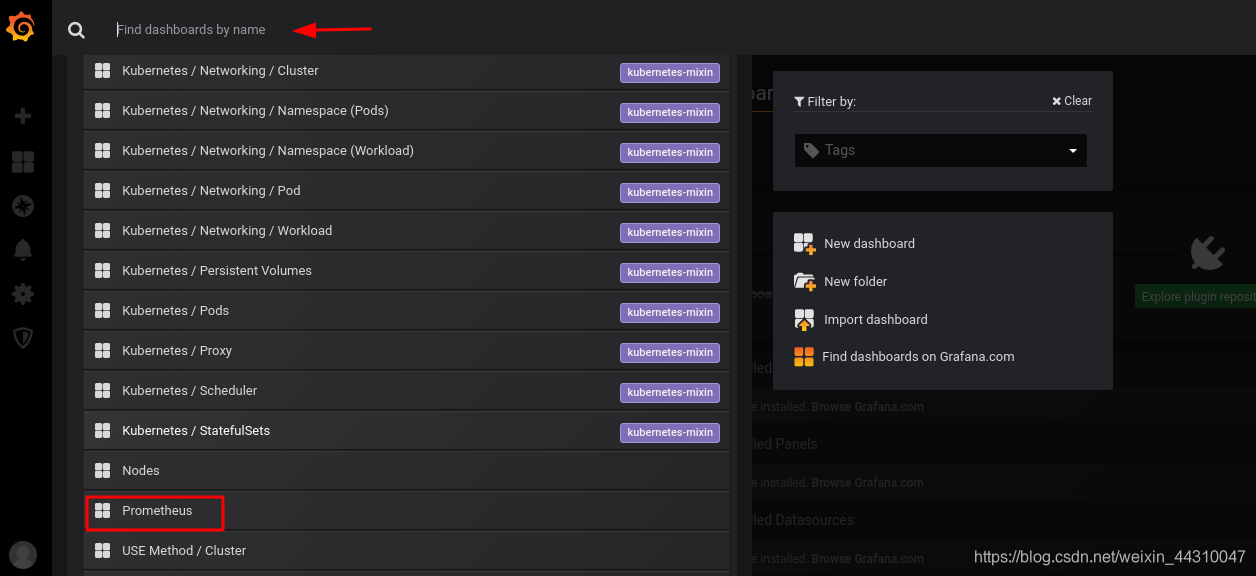1256x576 pixels.
Task: Click kubernetes-mixin tag on Kubernetes / Pods row
Action: click(670, 312)
